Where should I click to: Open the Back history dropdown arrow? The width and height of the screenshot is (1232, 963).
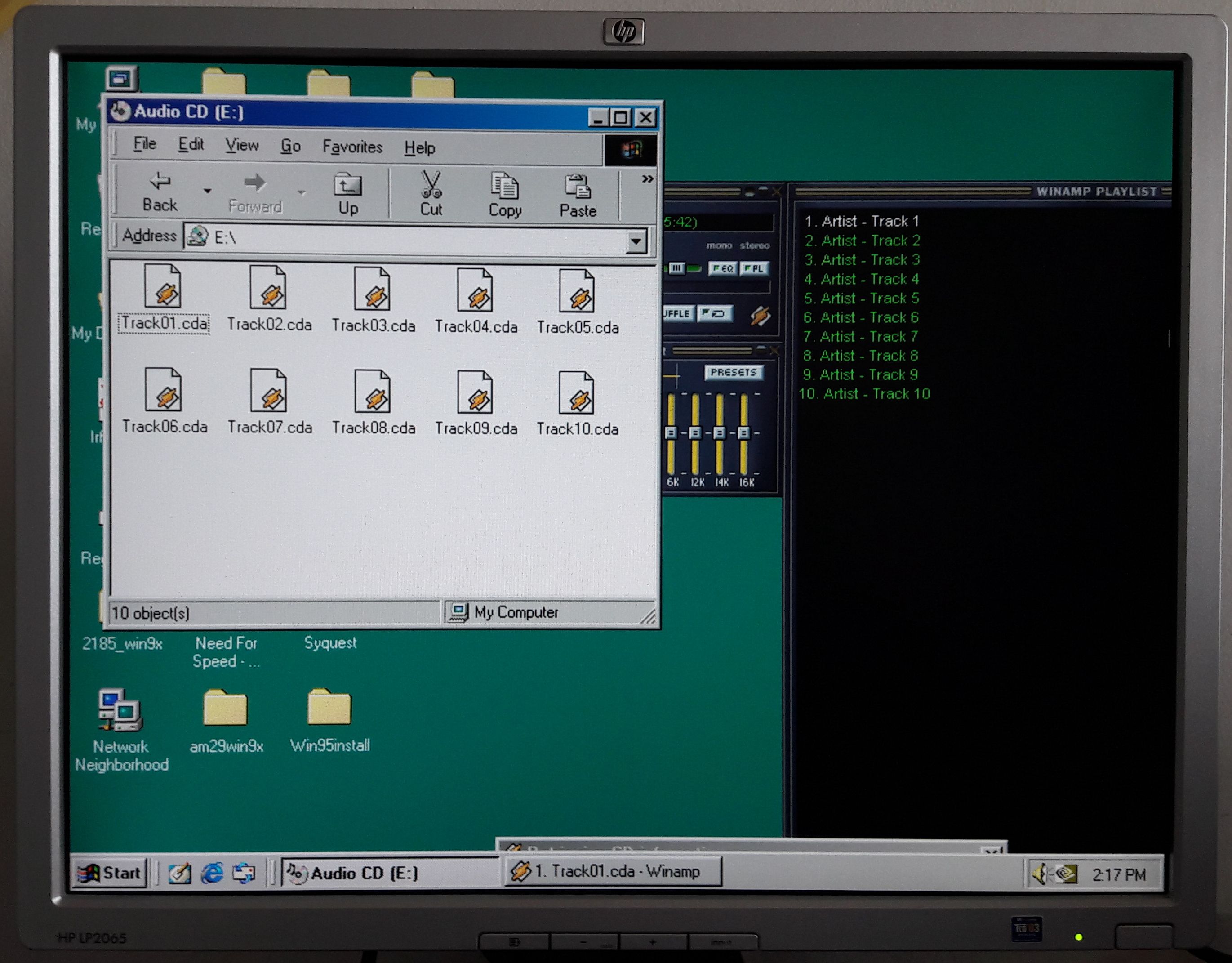coord(208,191)
